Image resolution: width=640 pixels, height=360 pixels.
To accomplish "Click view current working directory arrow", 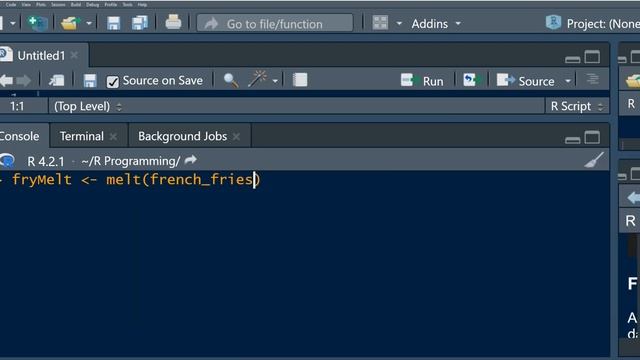I will [x=190, y=160].
